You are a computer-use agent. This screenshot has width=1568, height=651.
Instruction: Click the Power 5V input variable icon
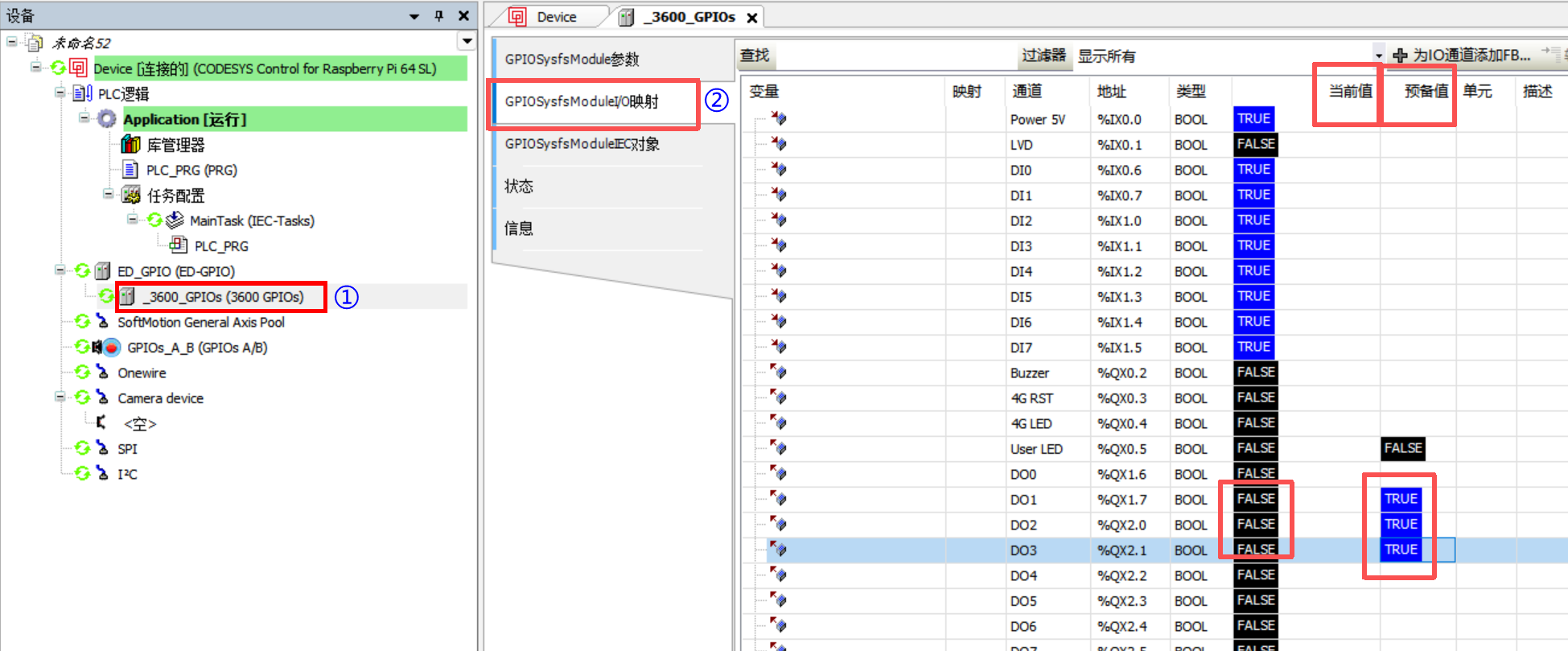pyautogui.click(x=778, y=119)
